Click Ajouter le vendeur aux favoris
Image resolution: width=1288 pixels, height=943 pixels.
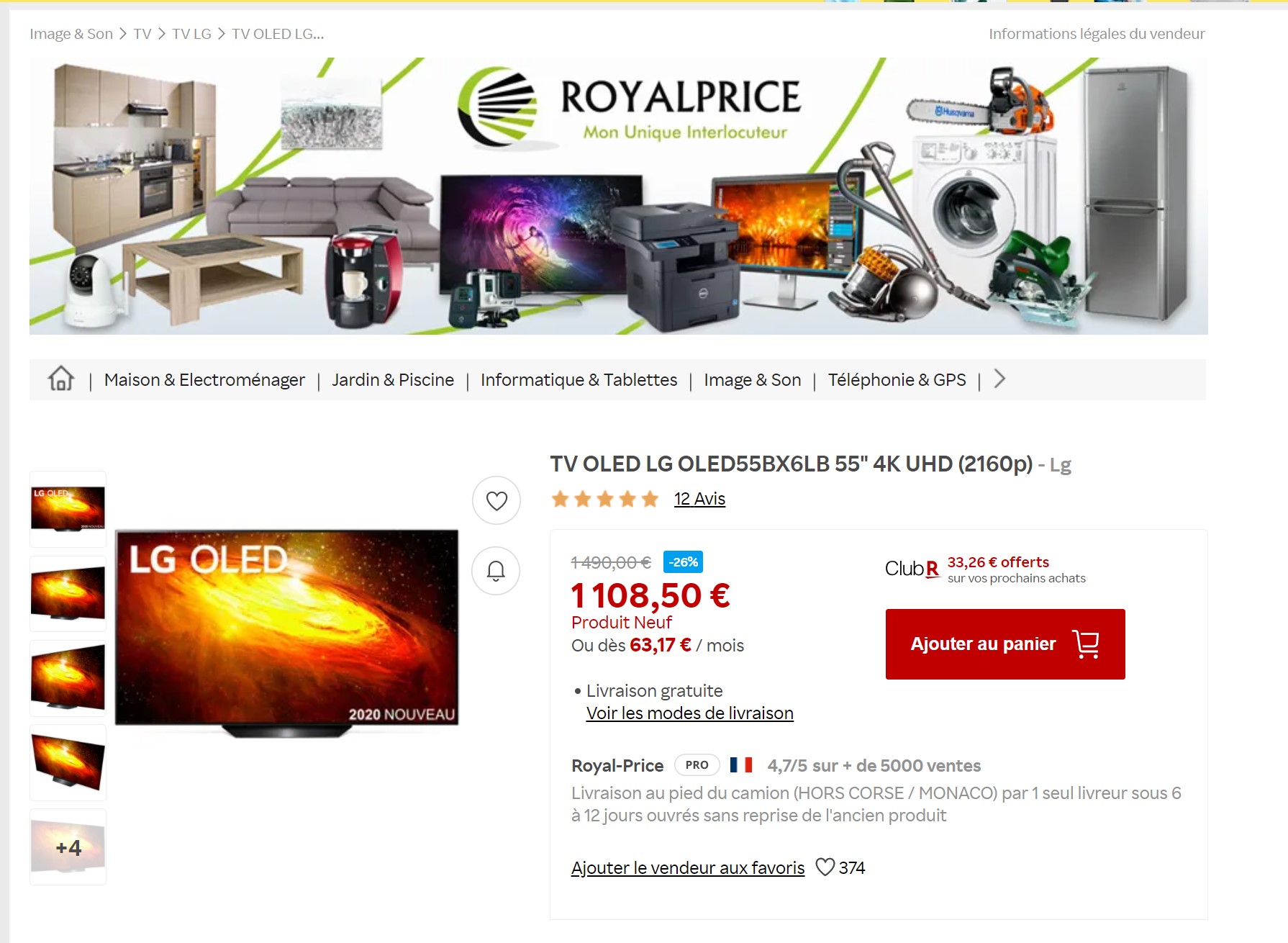[688, 867]
